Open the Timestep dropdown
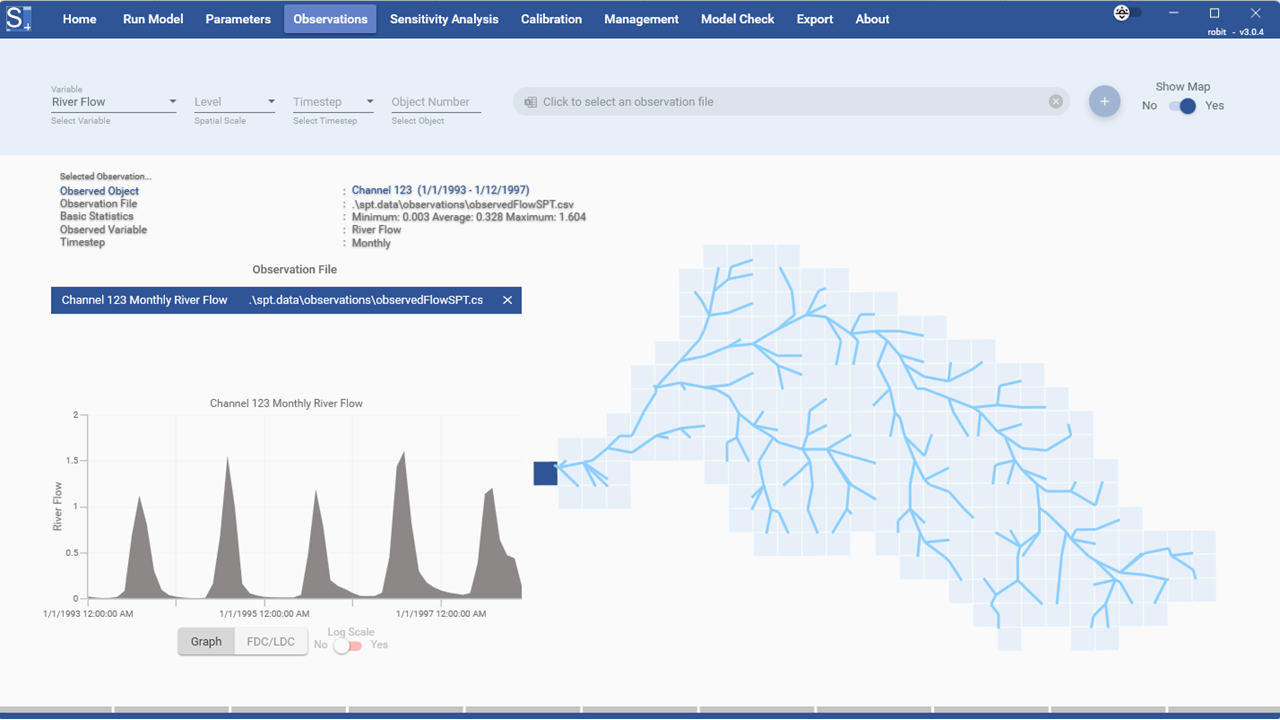This screenshot has height=720, width=1280. coord(333,102)
